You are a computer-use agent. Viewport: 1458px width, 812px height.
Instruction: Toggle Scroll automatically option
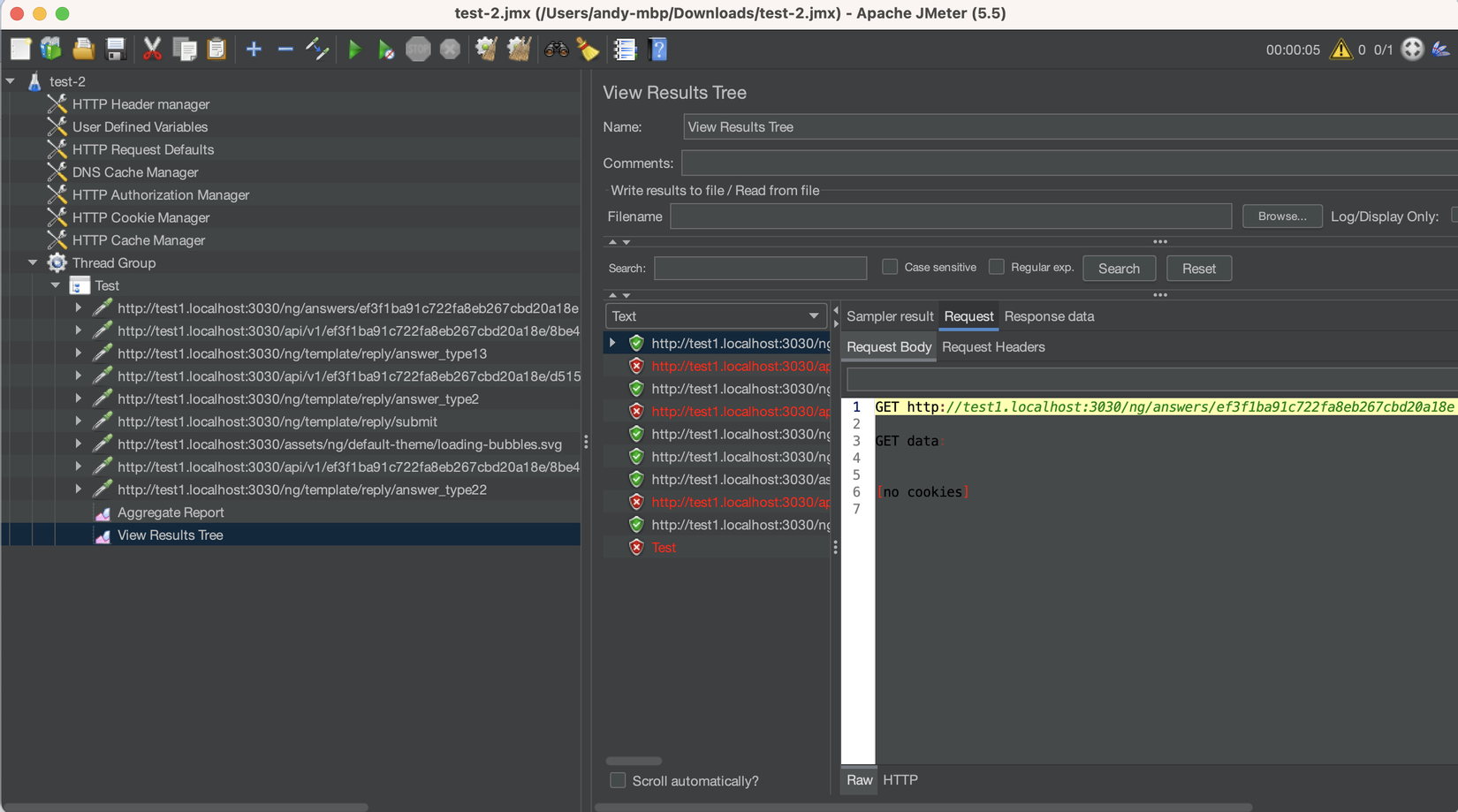618,780
